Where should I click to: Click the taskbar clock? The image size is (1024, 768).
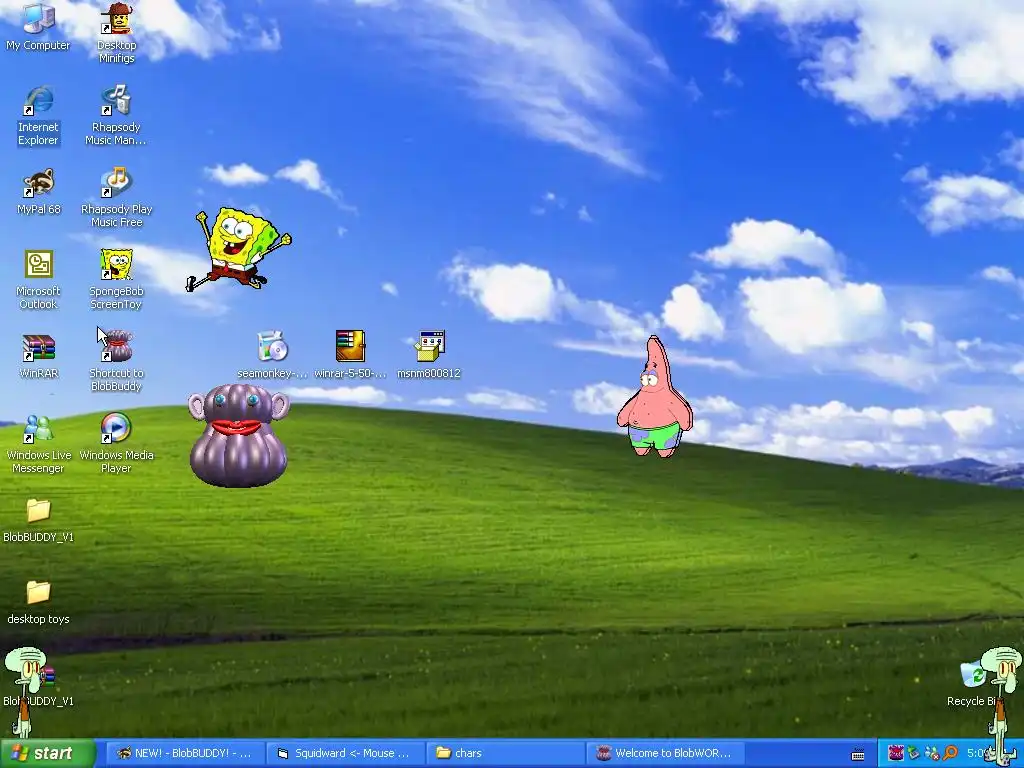pyautogui.click(x=978, y=753)
